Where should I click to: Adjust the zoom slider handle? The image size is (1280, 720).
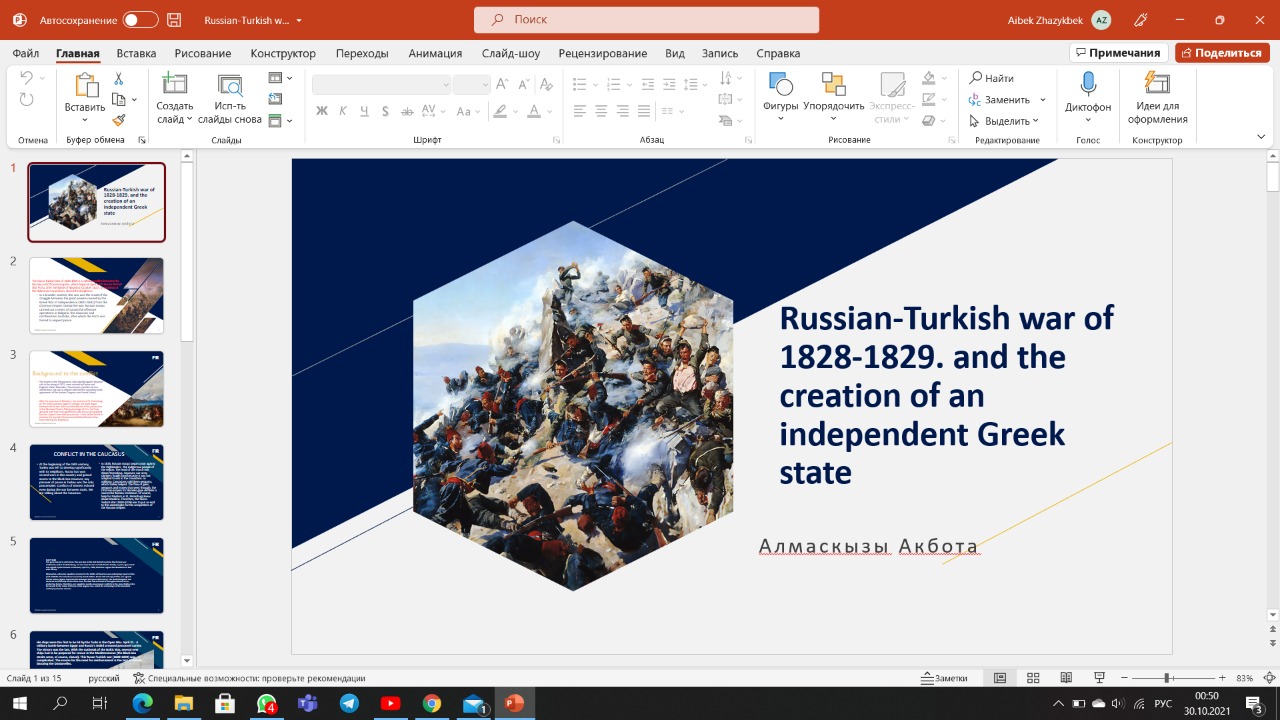(x=1167, y=678)
